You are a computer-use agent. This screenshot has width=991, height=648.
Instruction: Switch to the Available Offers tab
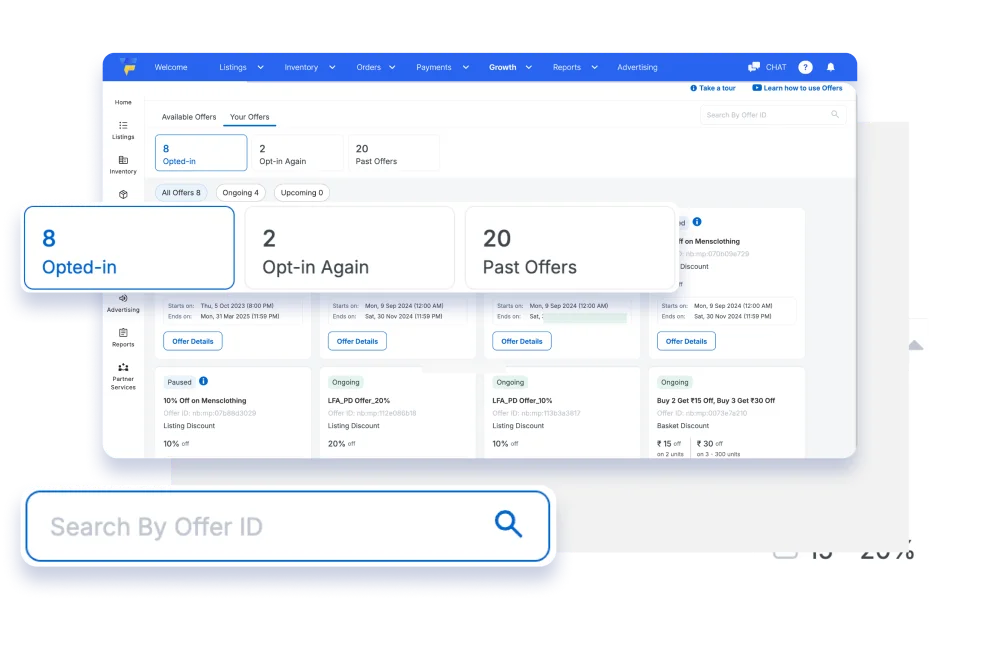[x=189, y=117]
